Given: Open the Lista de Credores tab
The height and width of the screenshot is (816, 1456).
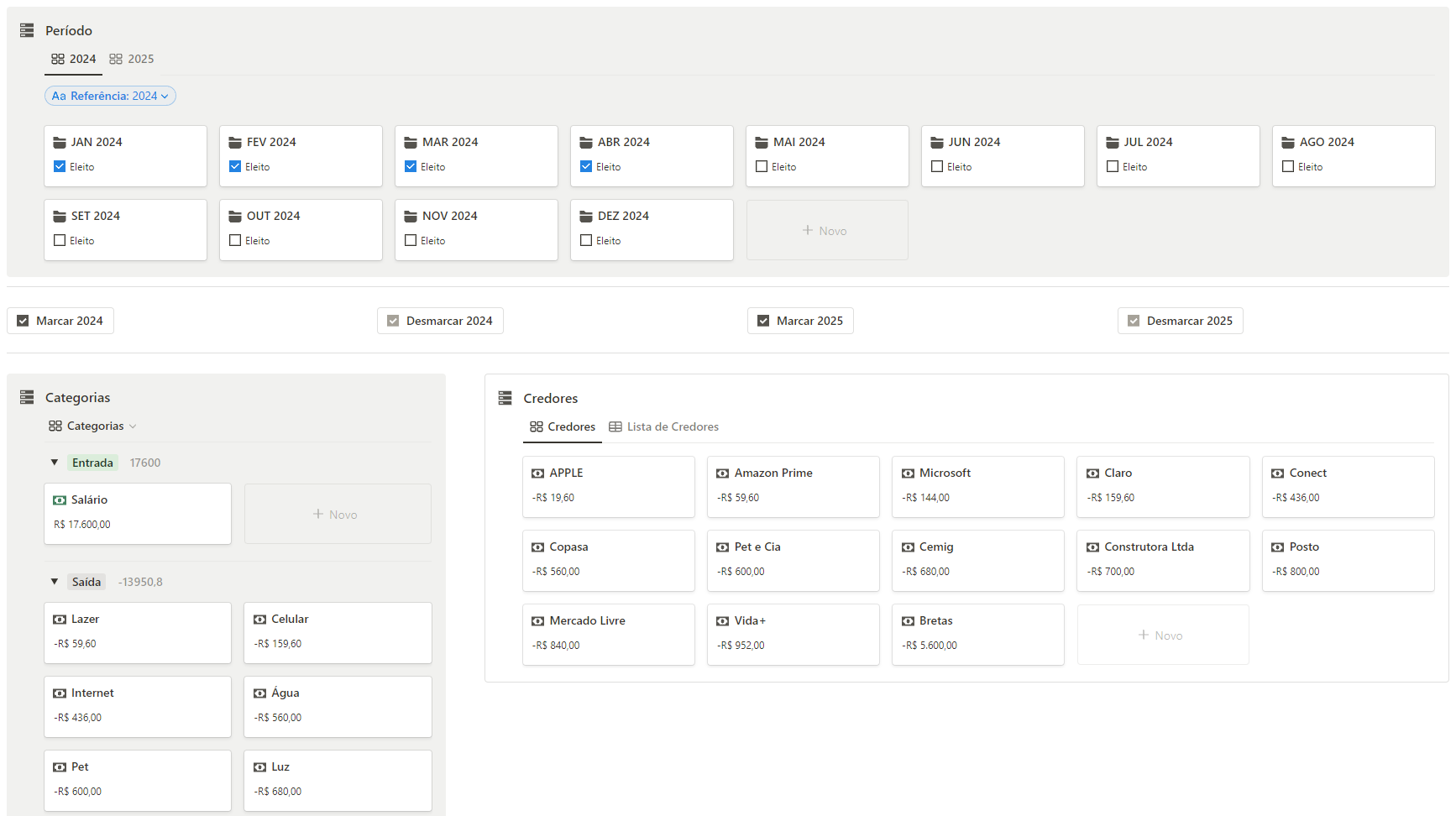Looking at the screenshot, I should tap(663, 426).
